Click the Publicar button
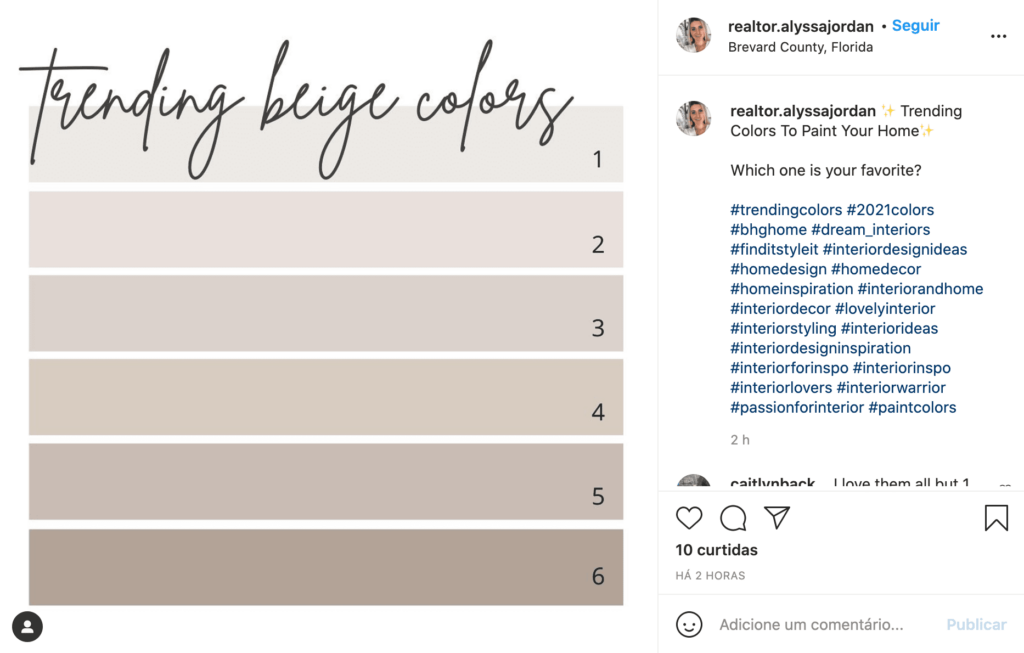This screenshot has height=653, width=1024. pyautogui.click(x=975, y=624)
